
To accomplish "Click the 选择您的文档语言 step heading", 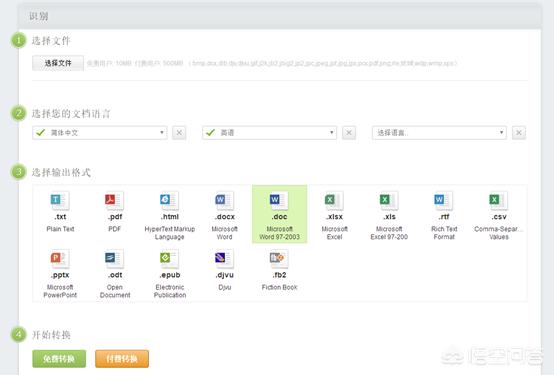I will (x=71, y=113).
